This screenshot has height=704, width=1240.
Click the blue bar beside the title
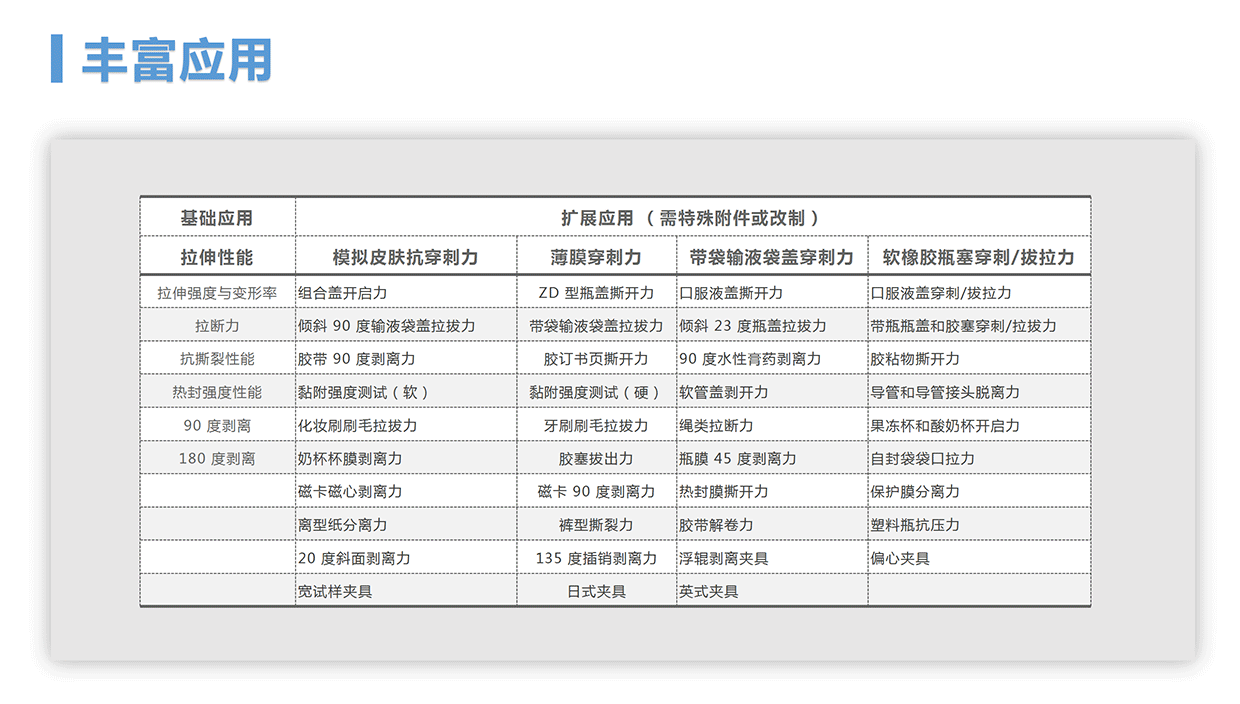click(x=56, y=59)
